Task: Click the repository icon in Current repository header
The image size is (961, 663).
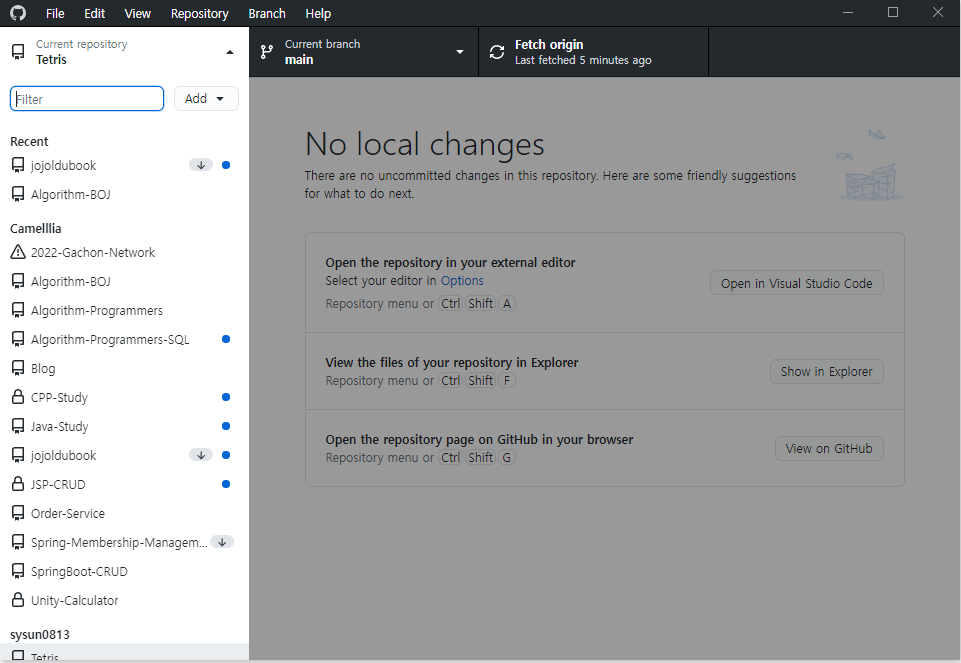Action: tap(18, 52)
